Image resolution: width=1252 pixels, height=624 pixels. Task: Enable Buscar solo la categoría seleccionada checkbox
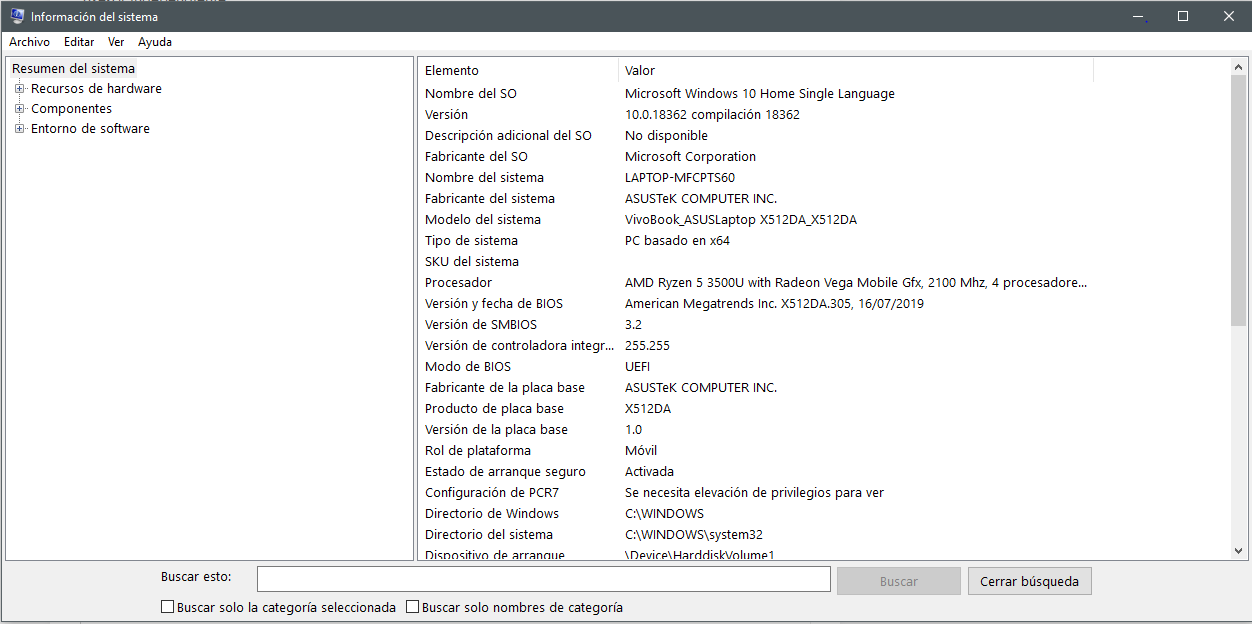(x=167, y=607)
